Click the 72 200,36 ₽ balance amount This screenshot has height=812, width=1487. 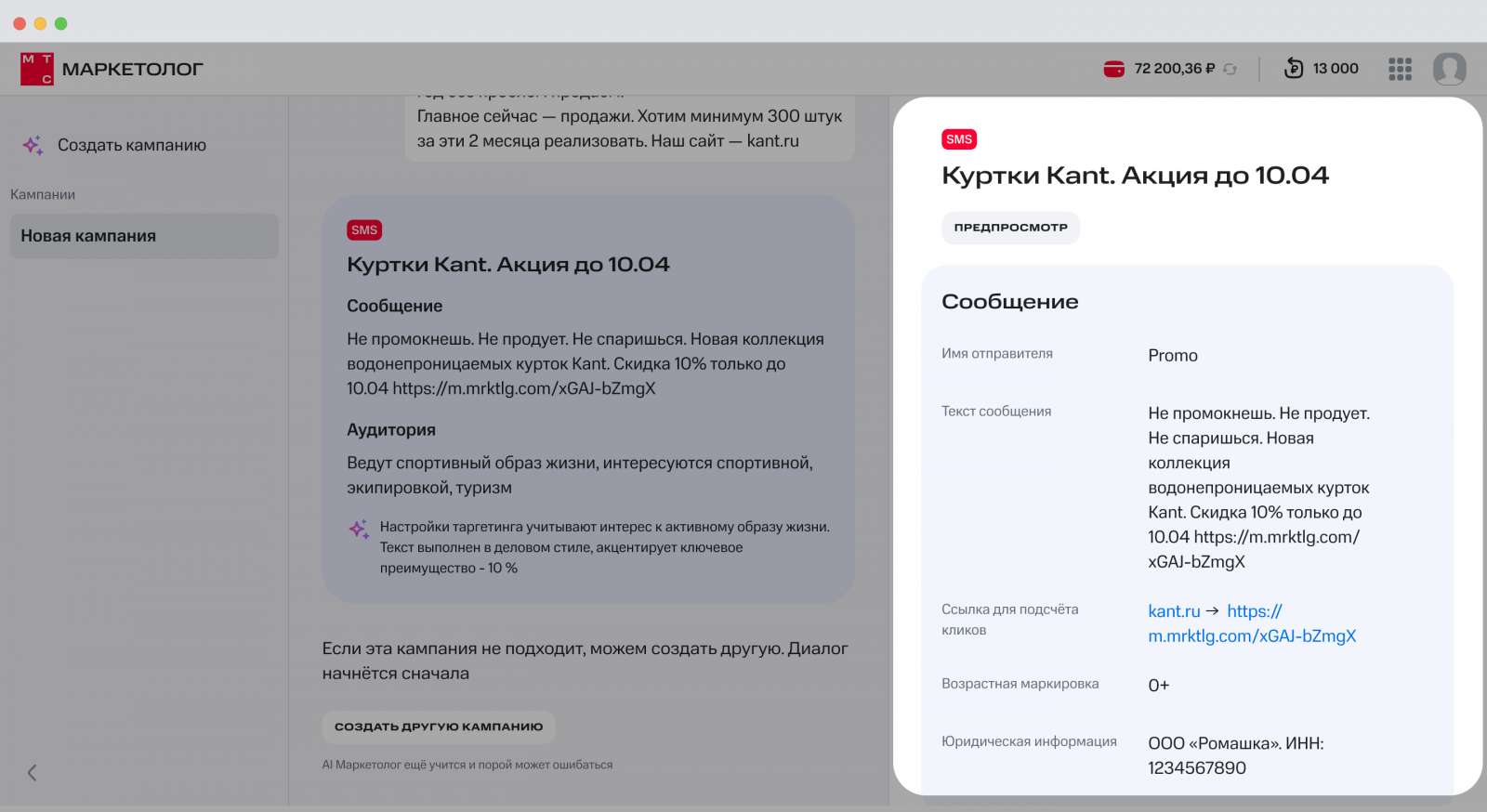[1174, 69]
